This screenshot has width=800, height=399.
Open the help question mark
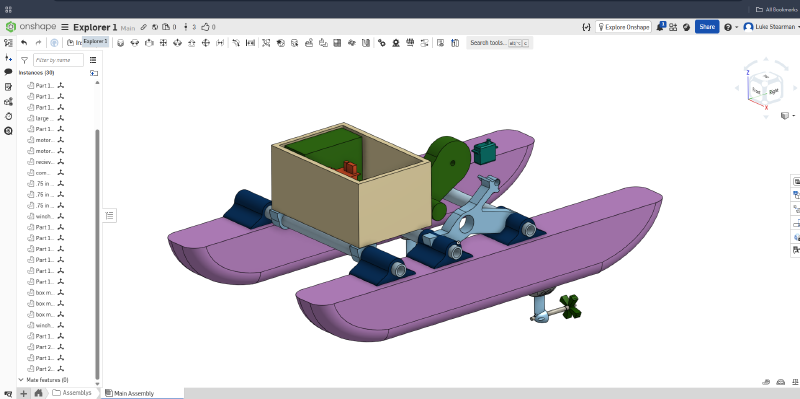tap(728, 27)
